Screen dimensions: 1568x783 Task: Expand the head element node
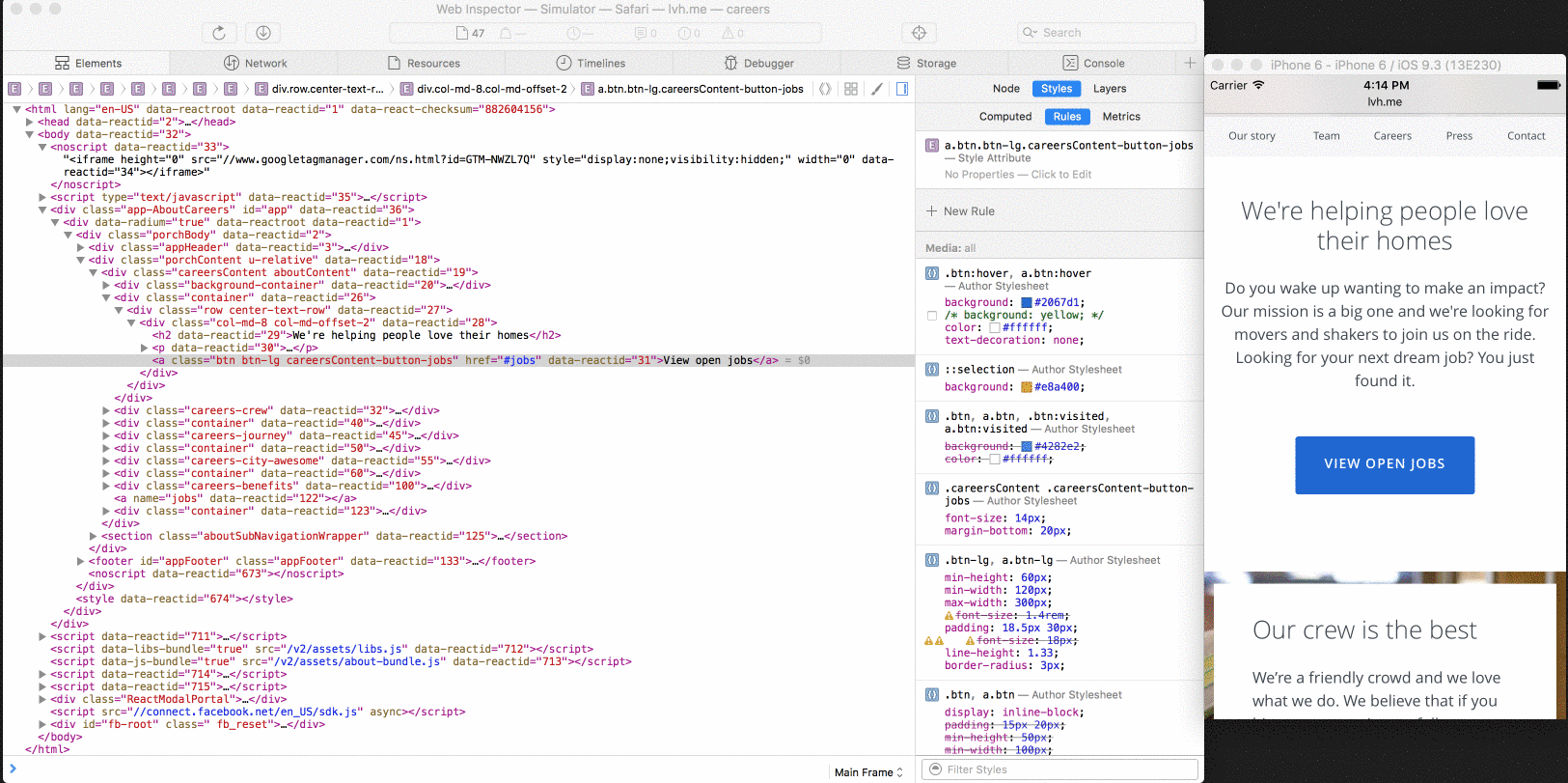pos(30,122)
